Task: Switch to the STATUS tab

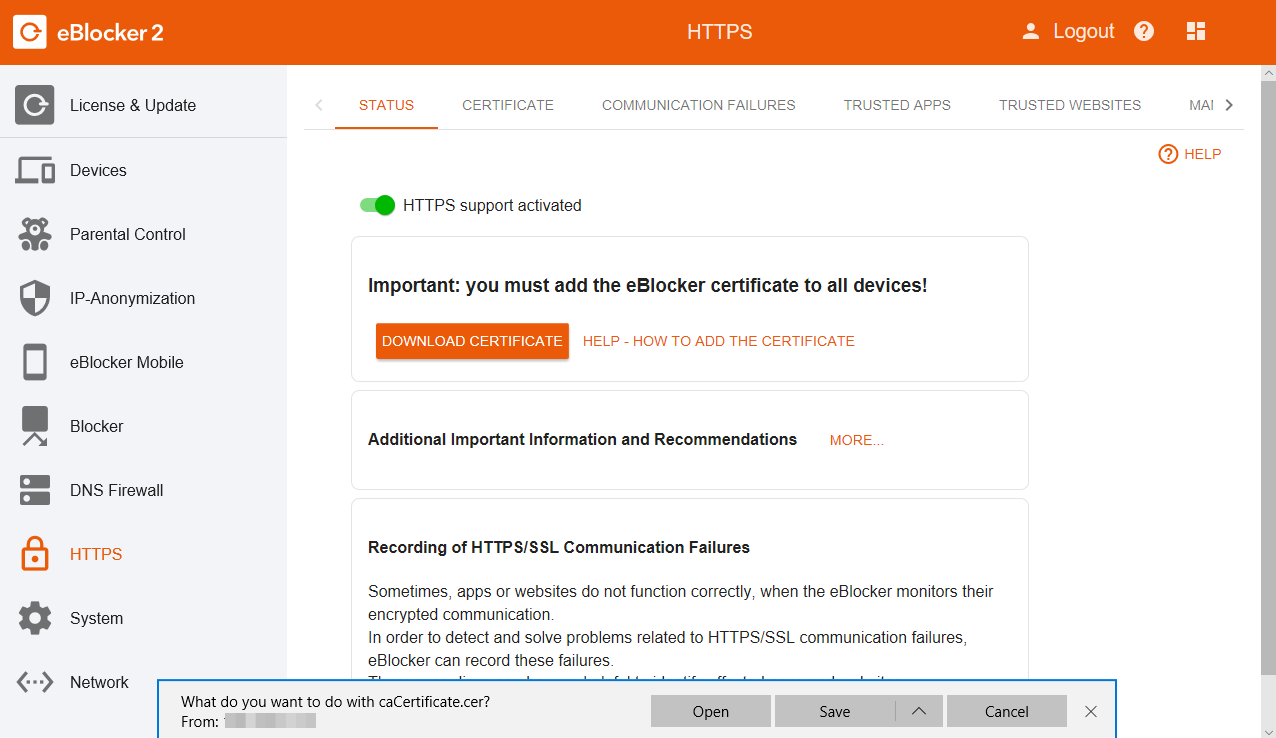Action: pyautogui.click(x=386, y=105)
